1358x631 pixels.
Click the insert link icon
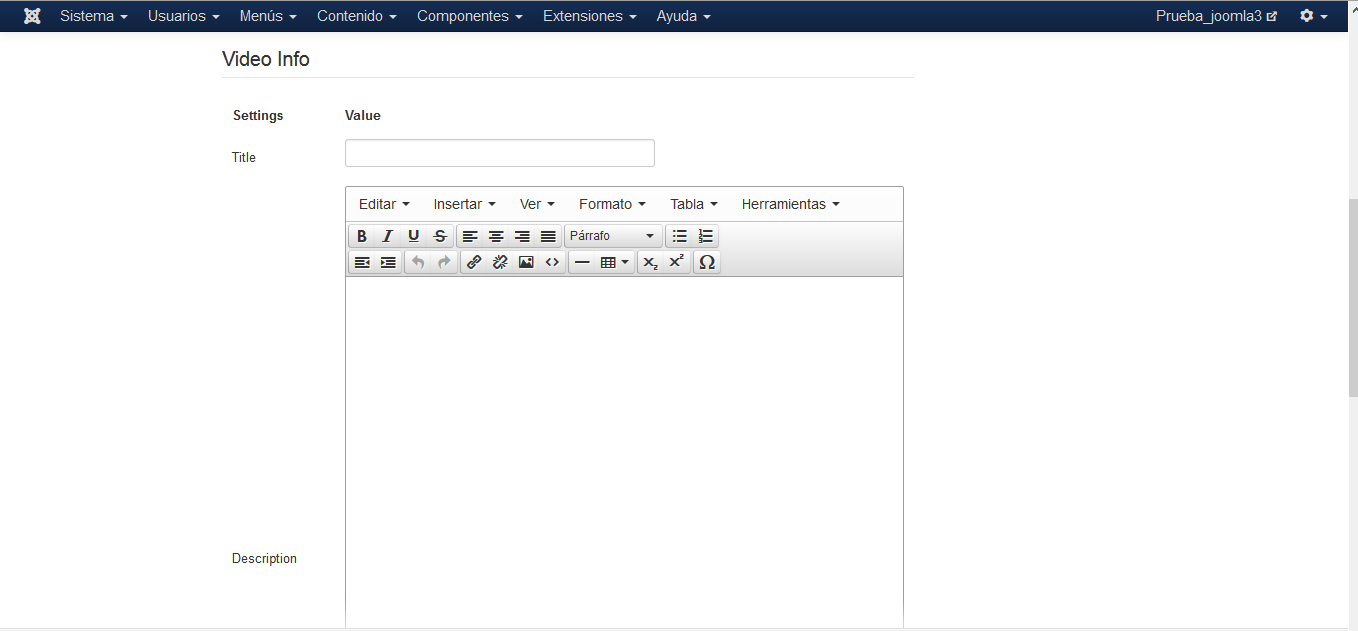point(474,263)
